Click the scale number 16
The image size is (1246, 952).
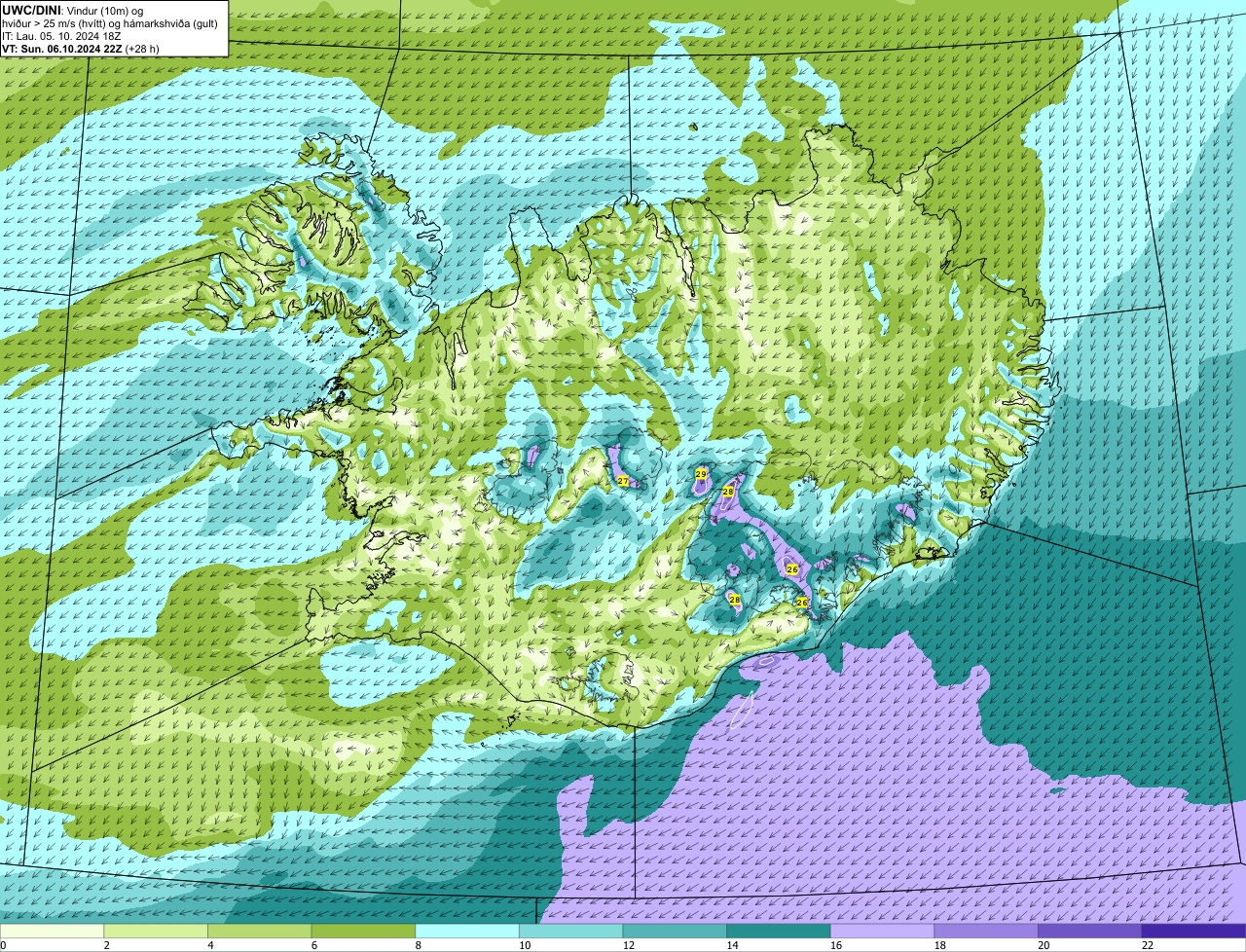tap(836, 945)
